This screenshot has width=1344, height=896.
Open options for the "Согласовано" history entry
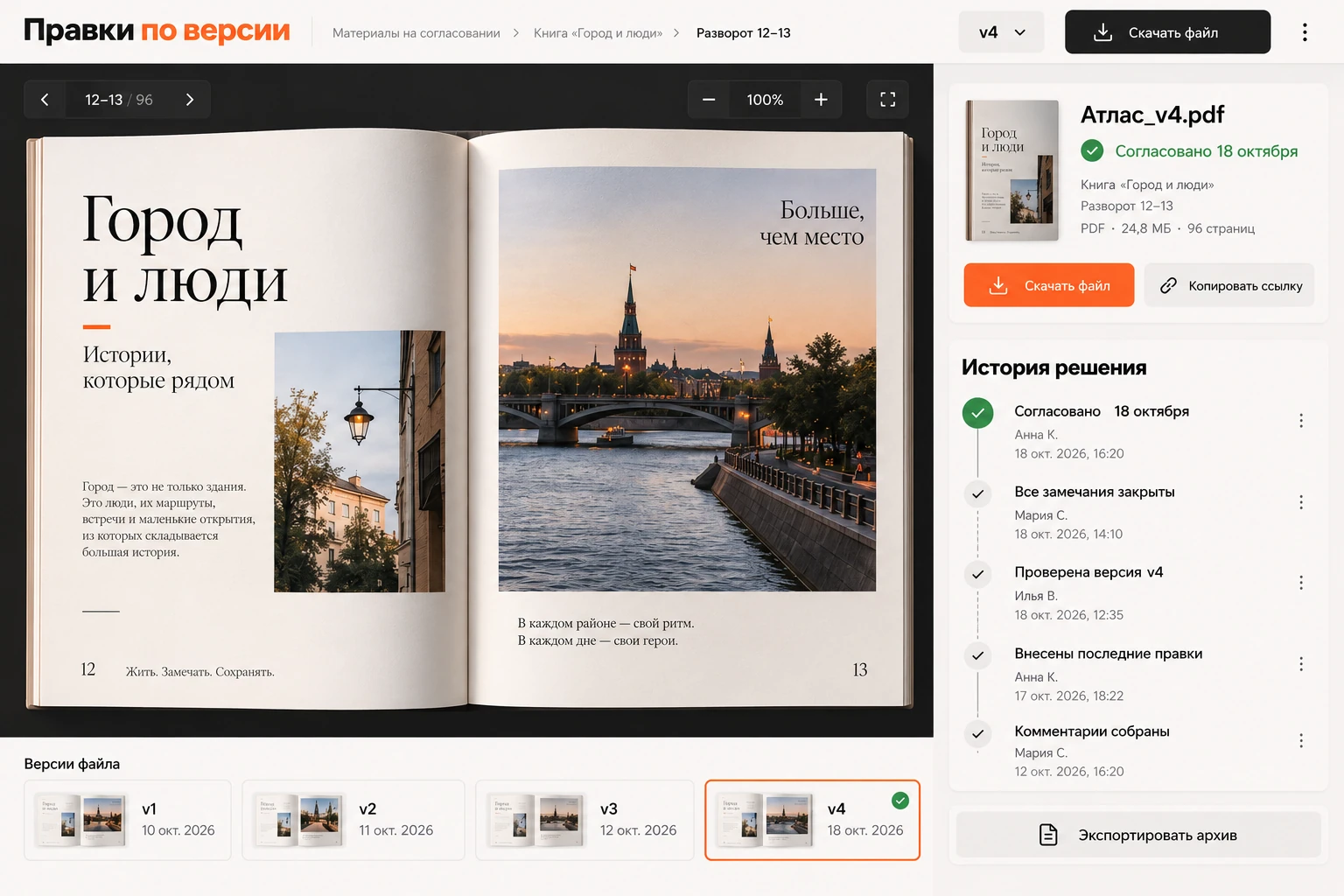click(x=1301, y=421)
